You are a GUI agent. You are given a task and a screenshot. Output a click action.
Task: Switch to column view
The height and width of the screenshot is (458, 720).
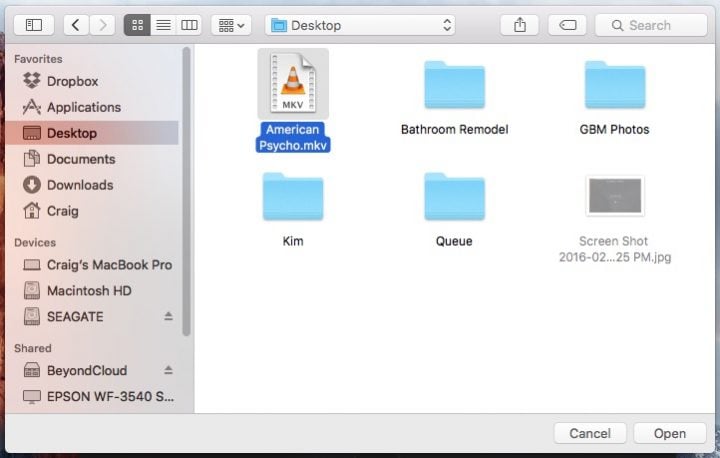click(x=189, y=25)
